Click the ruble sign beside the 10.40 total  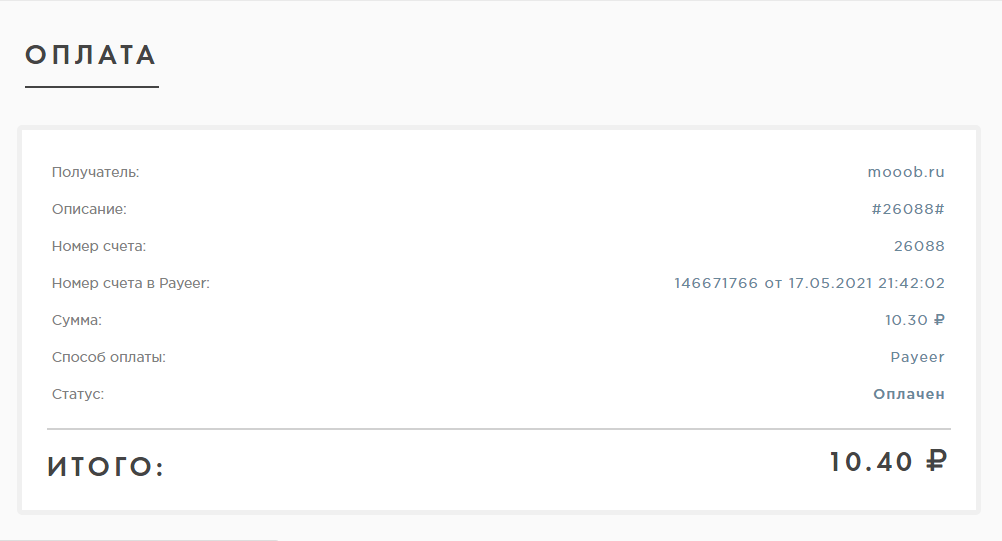click(x=935, y=462)
